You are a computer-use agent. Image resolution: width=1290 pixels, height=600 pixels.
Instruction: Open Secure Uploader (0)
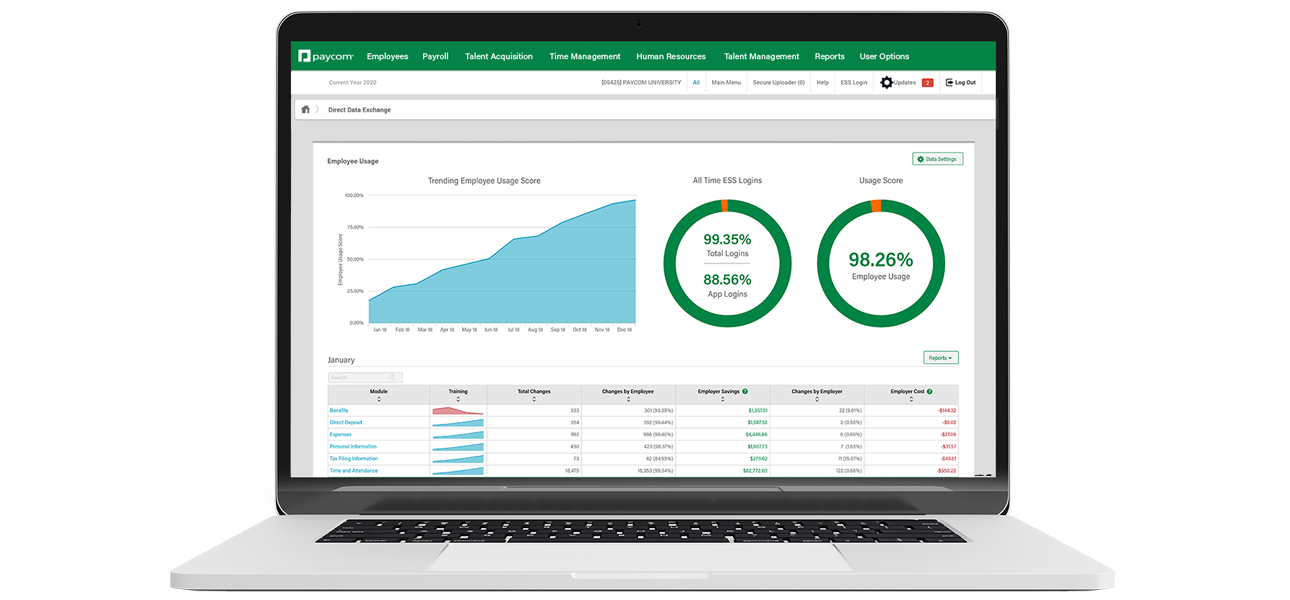[778, 82]
